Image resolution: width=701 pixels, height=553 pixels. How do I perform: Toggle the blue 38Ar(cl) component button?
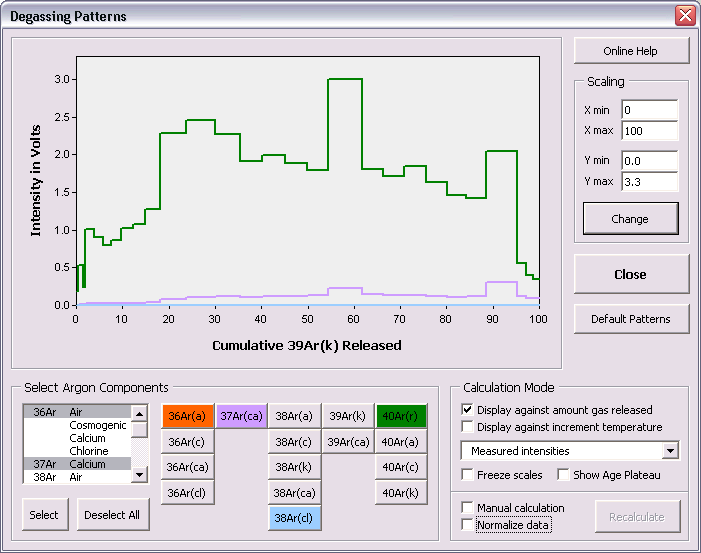(294, 518)
